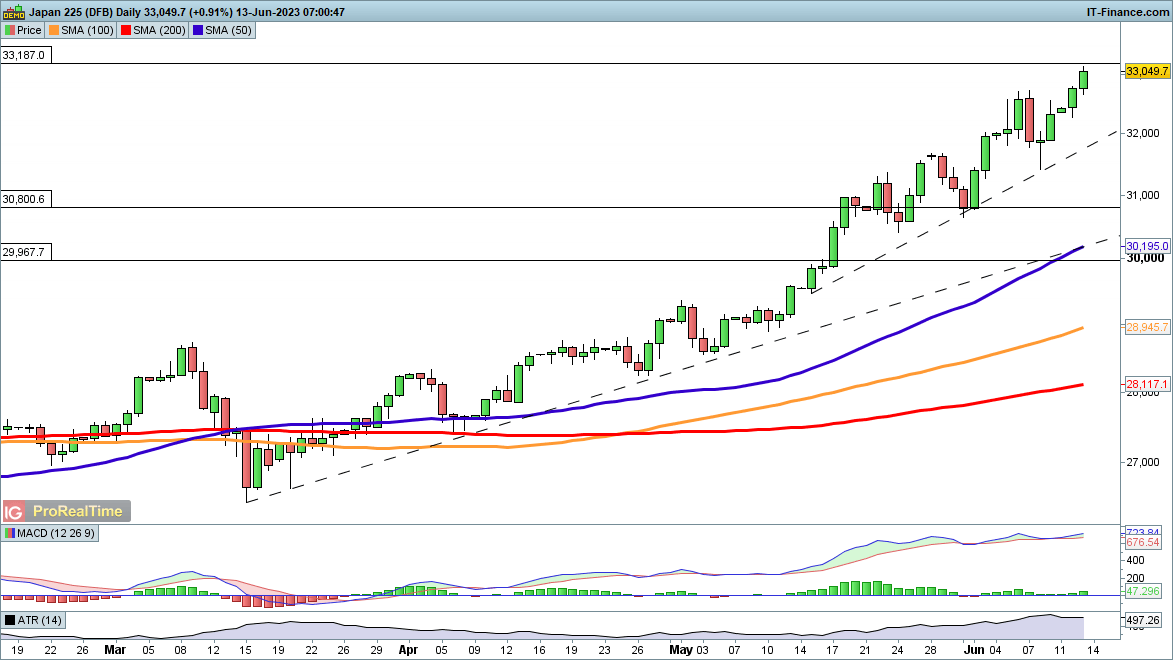This screenshot has height=660, width=1173.
Task: Click the current price tag 33,049.7
Action: pos(1147,71)
